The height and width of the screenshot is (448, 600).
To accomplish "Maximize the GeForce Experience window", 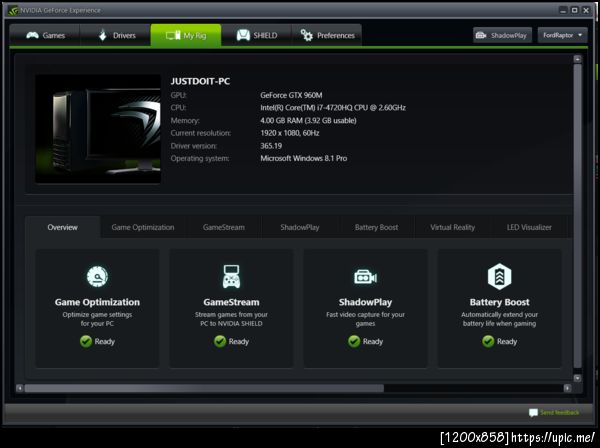I will point(574,10).
